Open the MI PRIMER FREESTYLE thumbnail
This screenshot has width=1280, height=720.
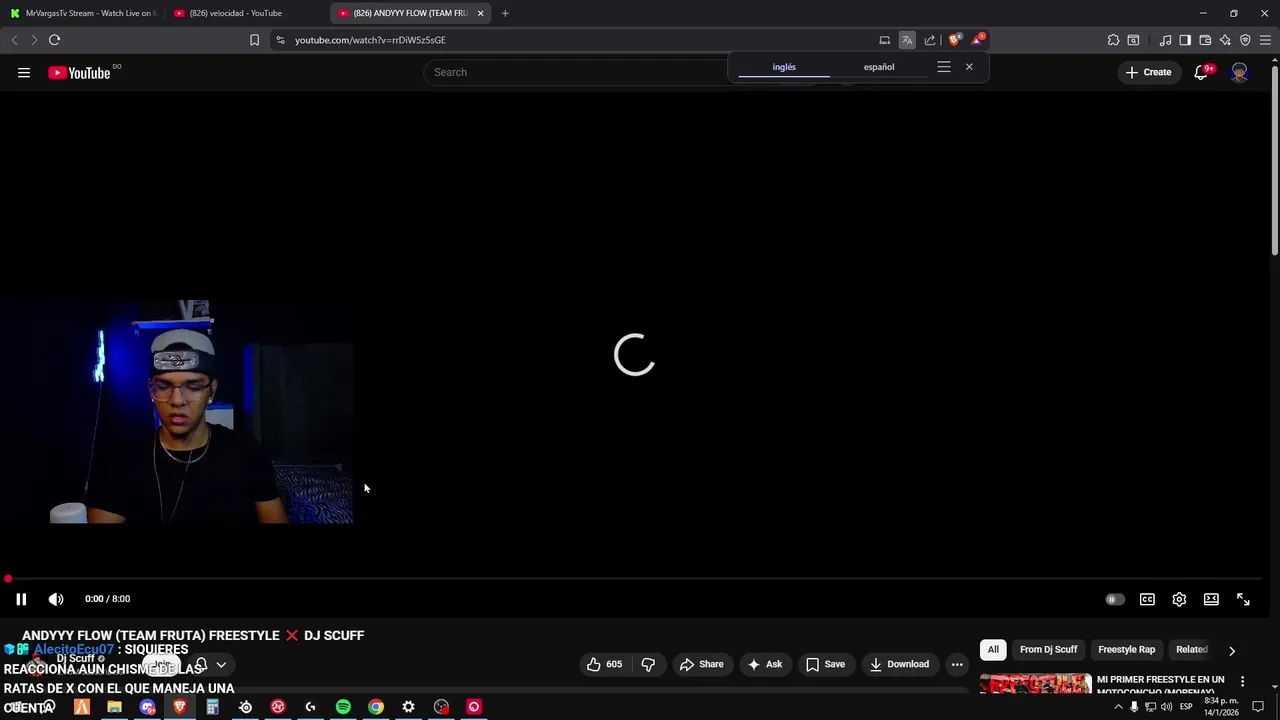[1036, 684]
